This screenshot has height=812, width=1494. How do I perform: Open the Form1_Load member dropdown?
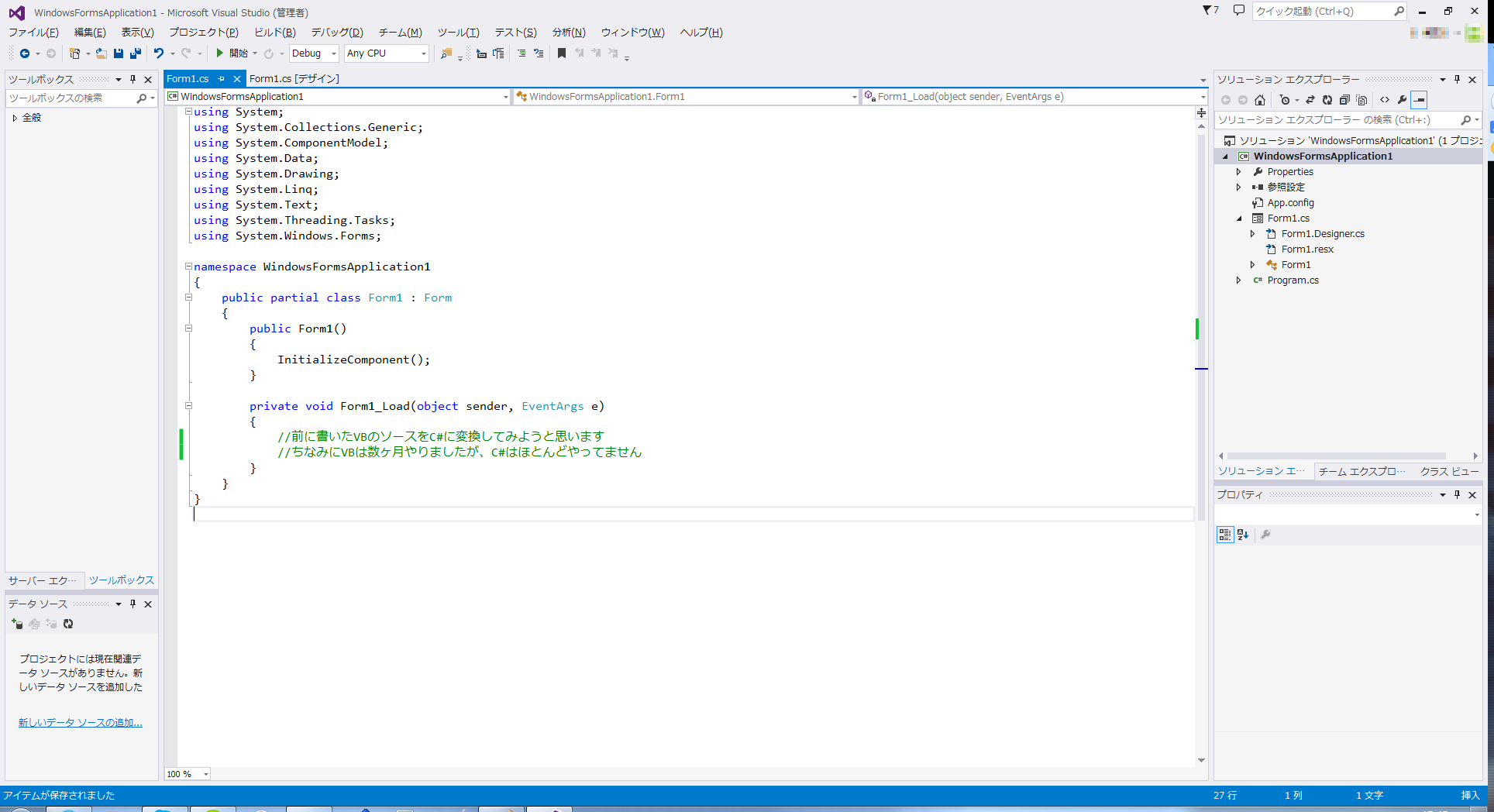coord(1035,97)
